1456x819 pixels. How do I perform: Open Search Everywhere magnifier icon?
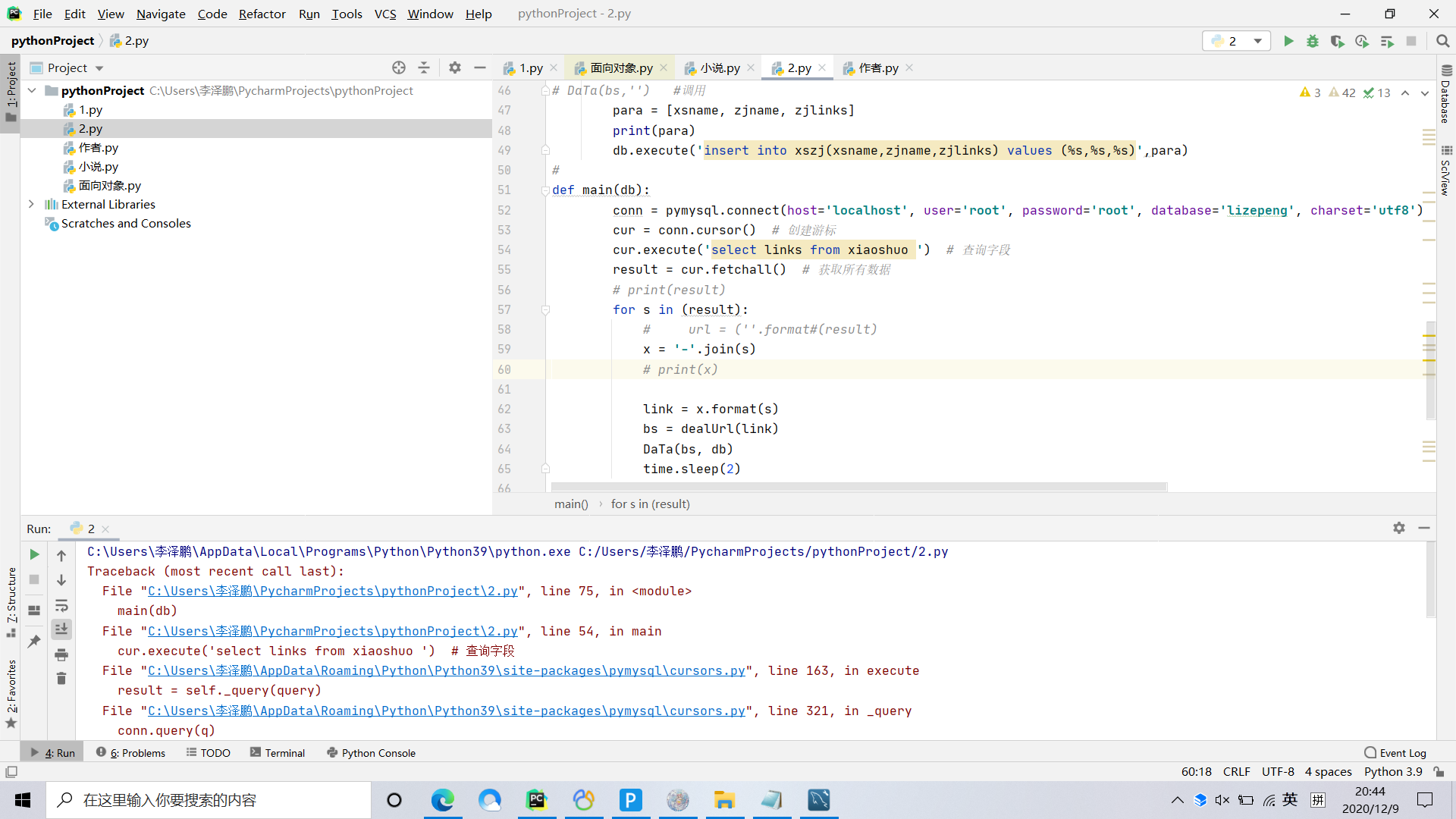1442,41
